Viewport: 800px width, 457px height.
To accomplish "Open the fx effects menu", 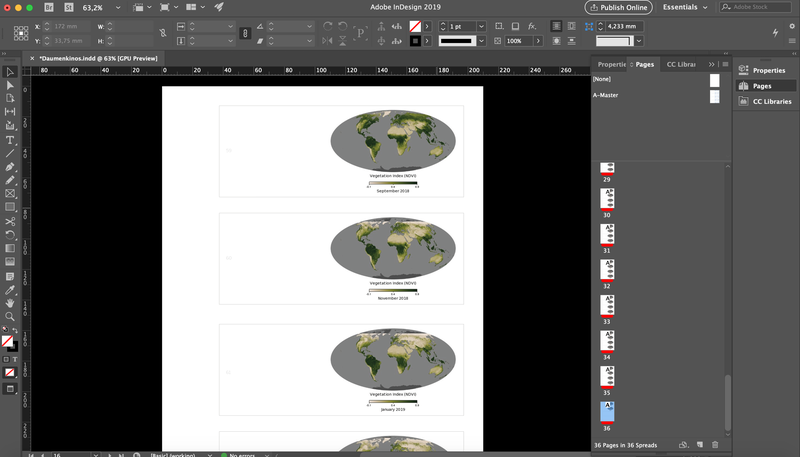I will (x=532, y=26).
